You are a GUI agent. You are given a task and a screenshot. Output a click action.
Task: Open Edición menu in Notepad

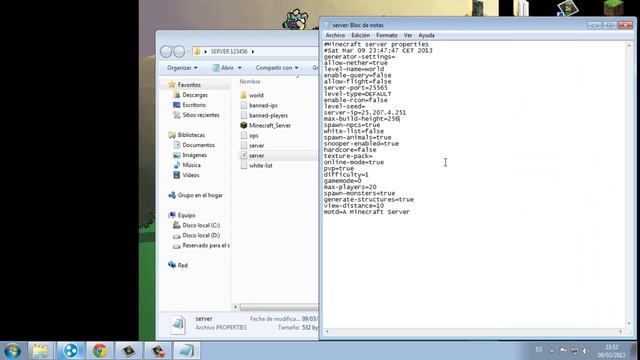click(x=360, y=36)
